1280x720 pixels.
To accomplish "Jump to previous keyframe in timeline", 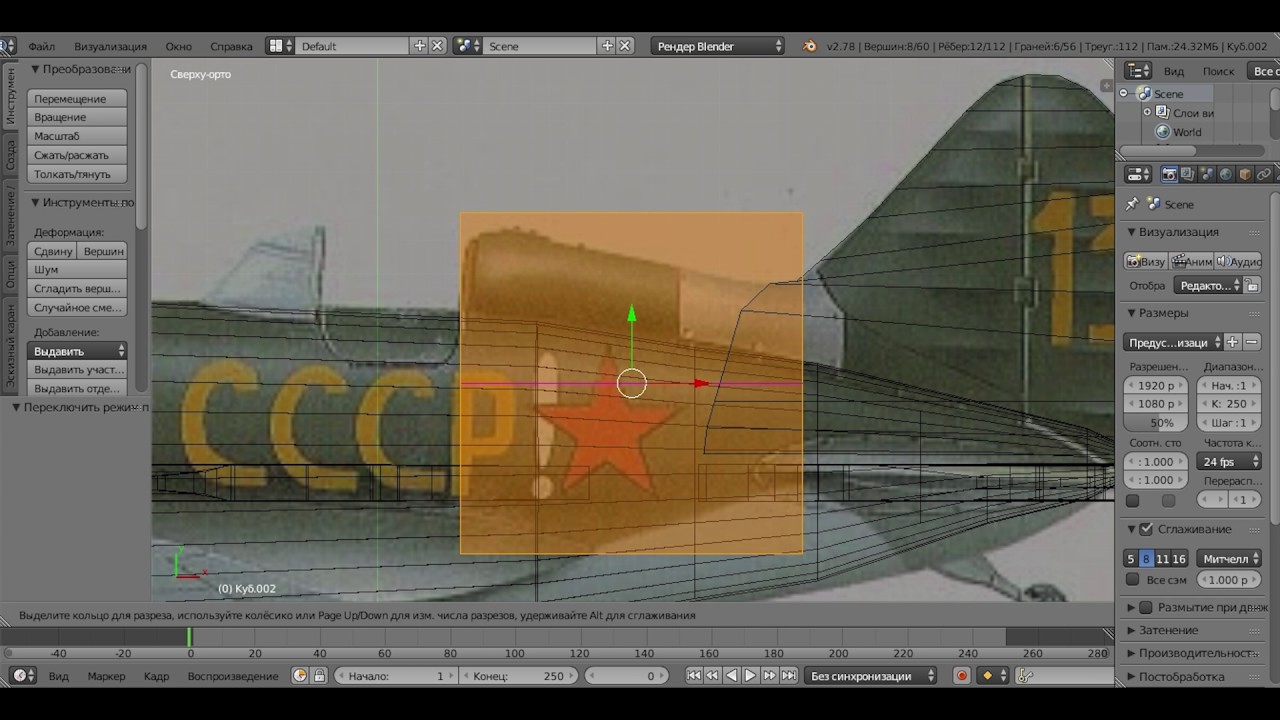I will tap(712, 676).
